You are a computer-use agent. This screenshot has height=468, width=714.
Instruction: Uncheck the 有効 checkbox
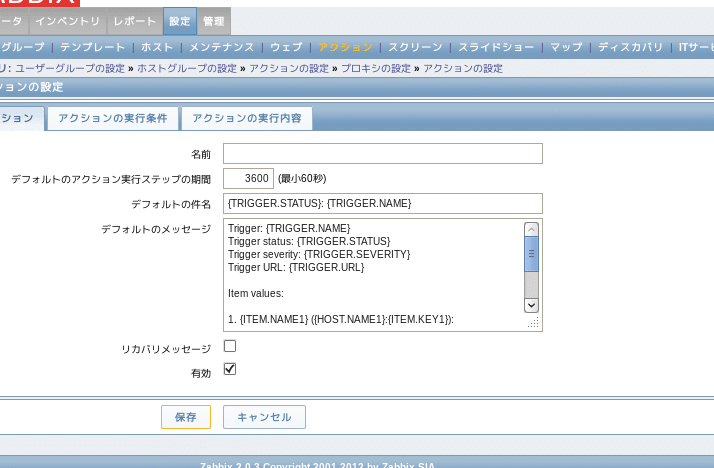click(230, 369)
